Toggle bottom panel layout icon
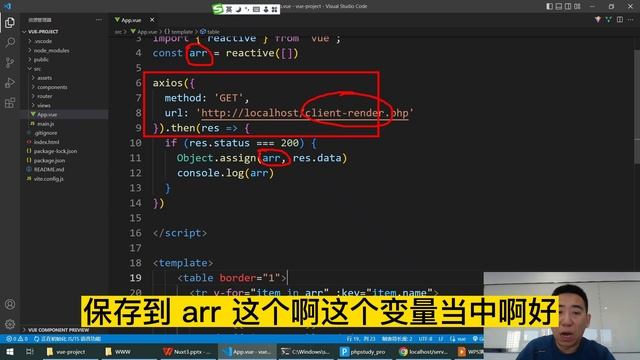Screen dimensions: 640x360 pyautogui.click(x=559, y=6)
